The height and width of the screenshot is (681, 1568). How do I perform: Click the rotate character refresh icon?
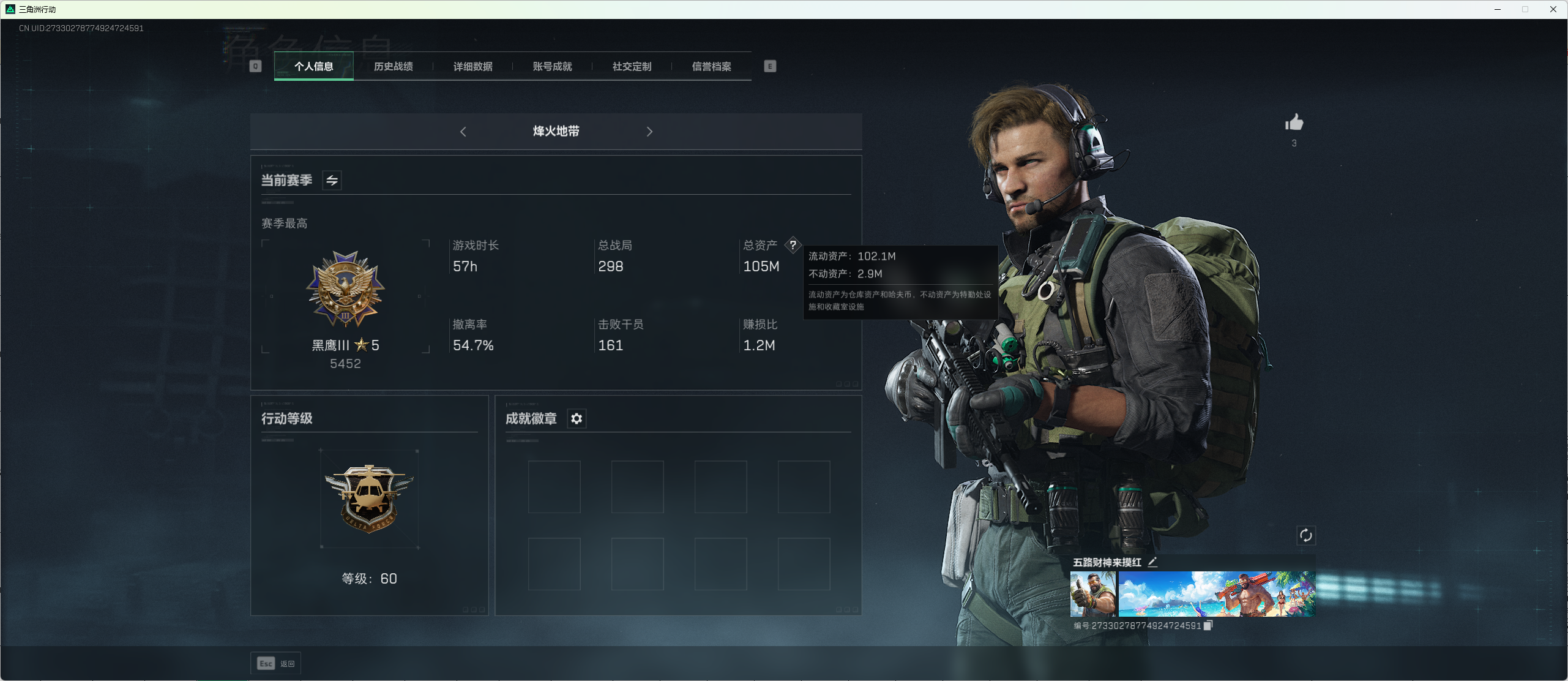[1305, 536]
